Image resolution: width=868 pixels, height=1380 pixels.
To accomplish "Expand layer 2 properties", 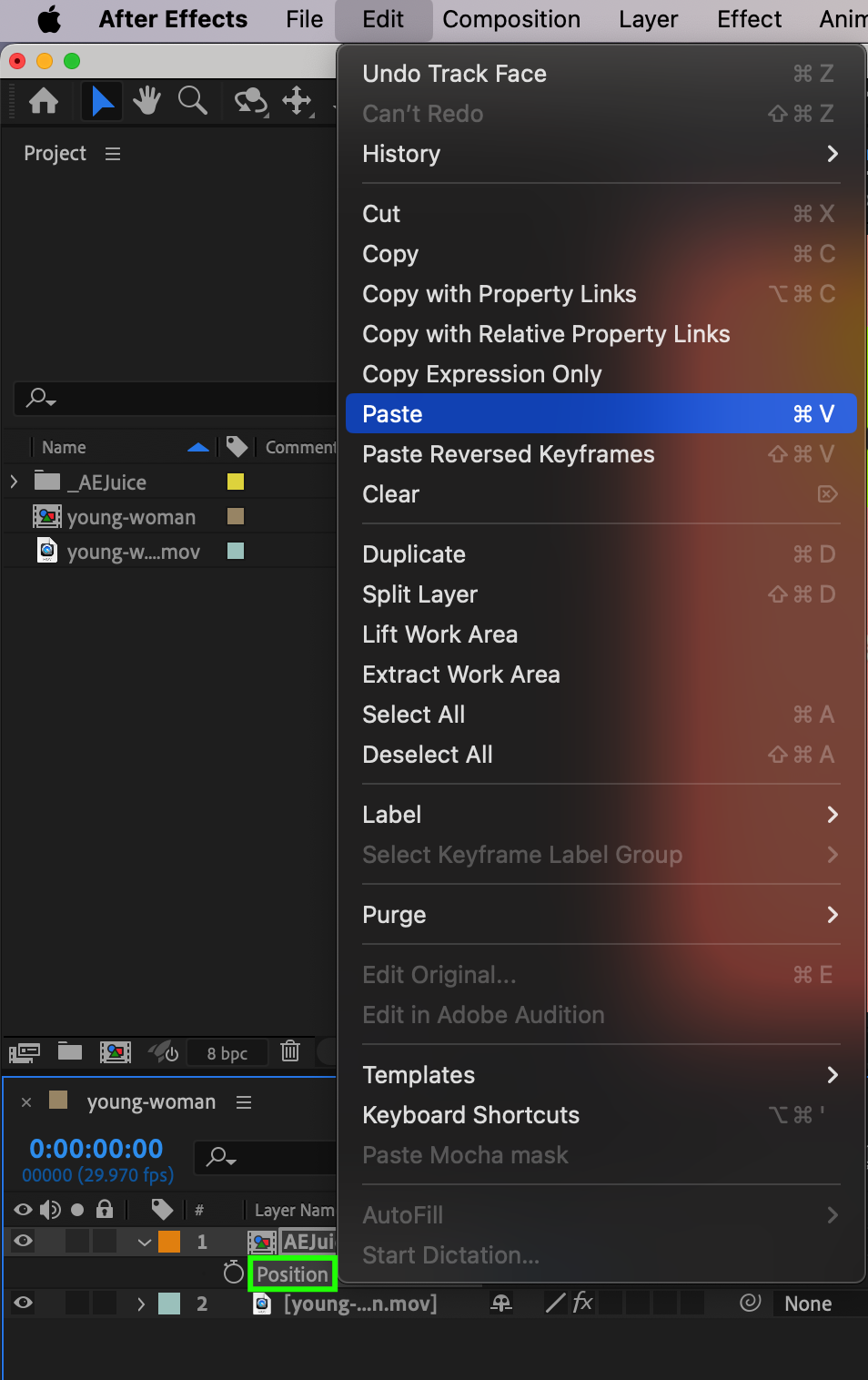I will point(140,1304).
